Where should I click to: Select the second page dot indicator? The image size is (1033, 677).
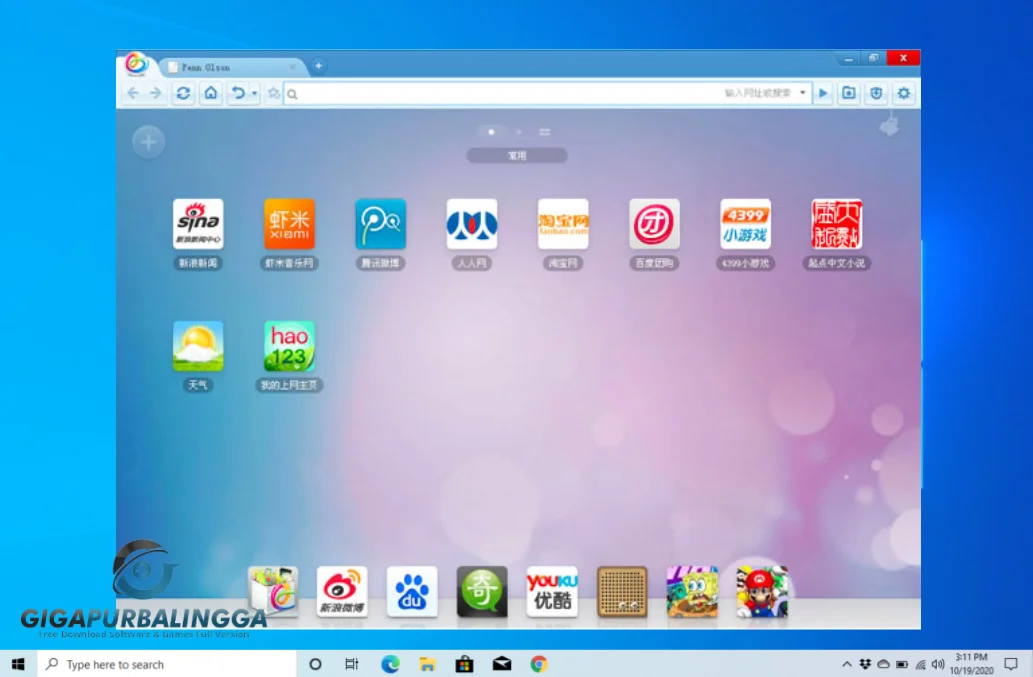pyautogui.click(x=517, y=131)
